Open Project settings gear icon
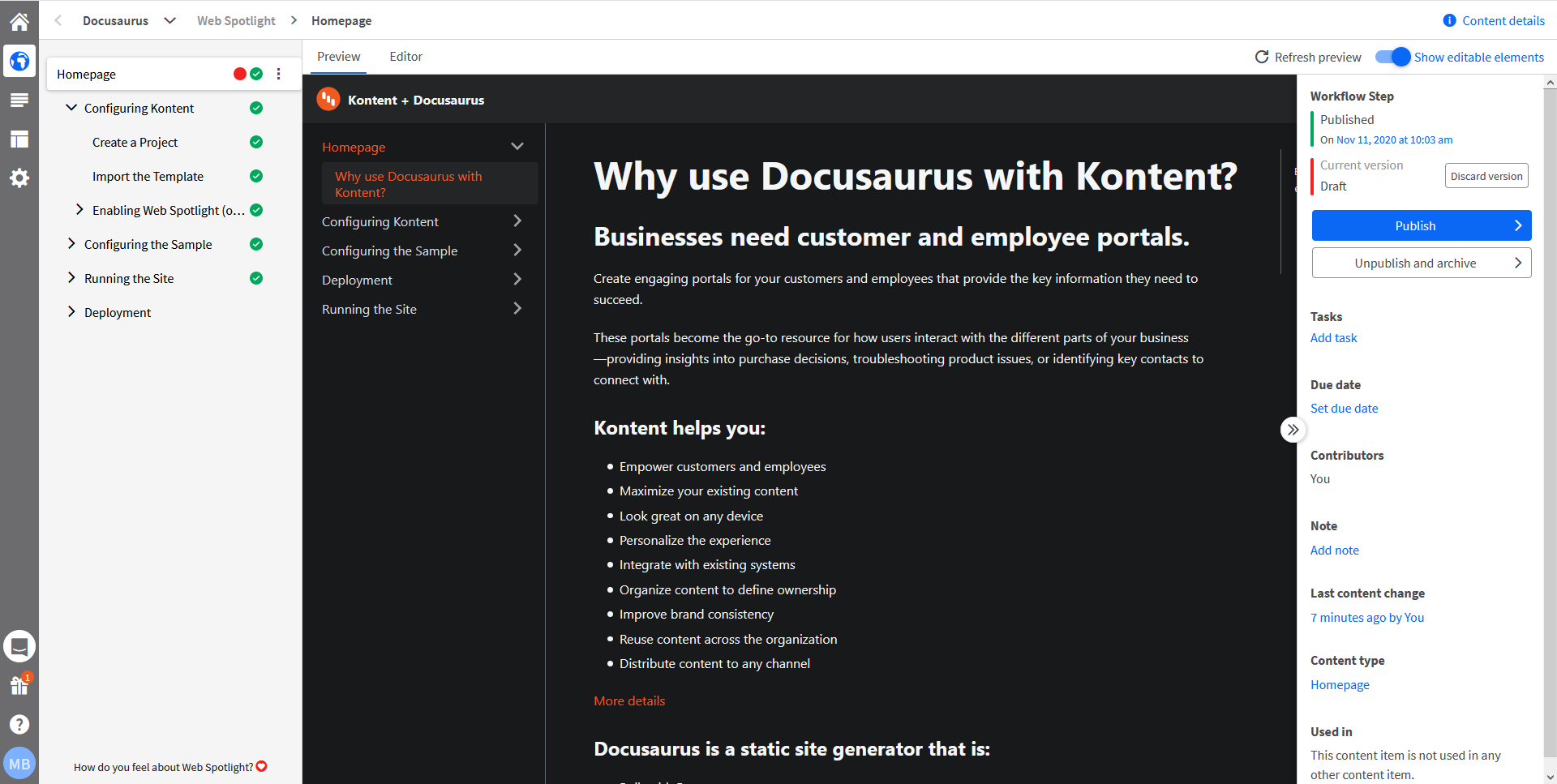Viewport: 1557px width, 784px height. (x=19, y=178)
